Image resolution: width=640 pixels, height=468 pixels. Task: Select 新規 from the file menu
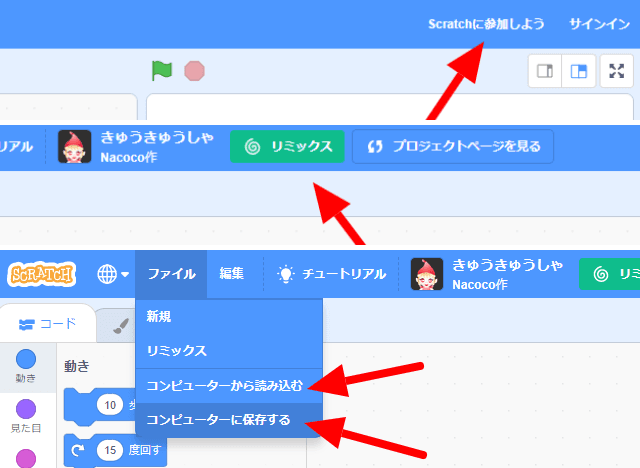click(x=229, y=316)
